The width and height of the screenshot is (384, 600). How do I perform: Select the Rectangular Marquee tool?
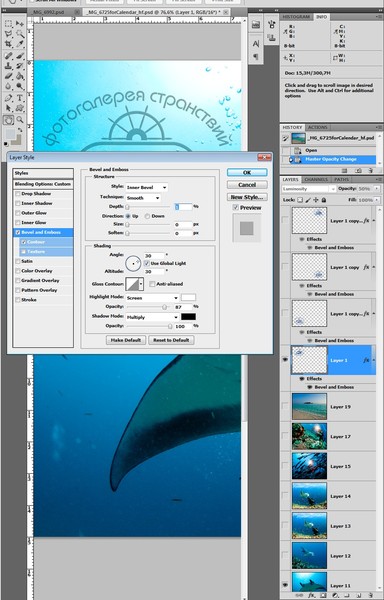click(8, 24)
